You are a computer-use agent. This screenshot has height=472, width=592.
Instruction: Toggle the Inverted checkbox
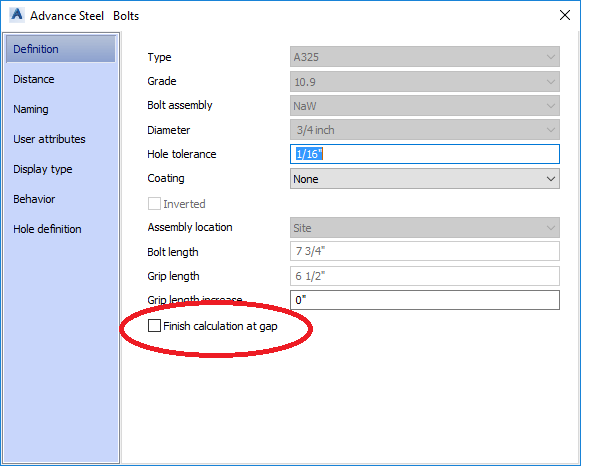(x=154, y=204)
